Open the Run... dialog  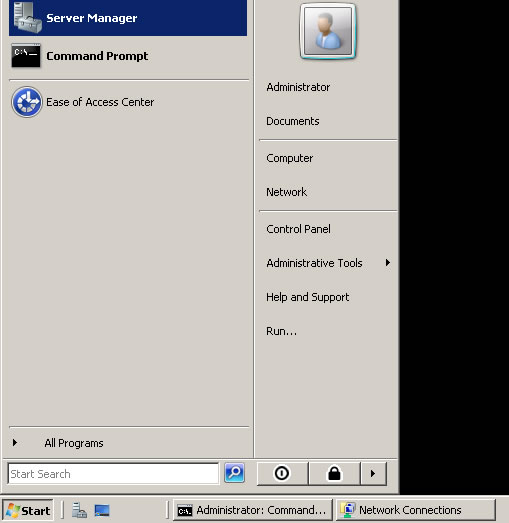(281, 331)
